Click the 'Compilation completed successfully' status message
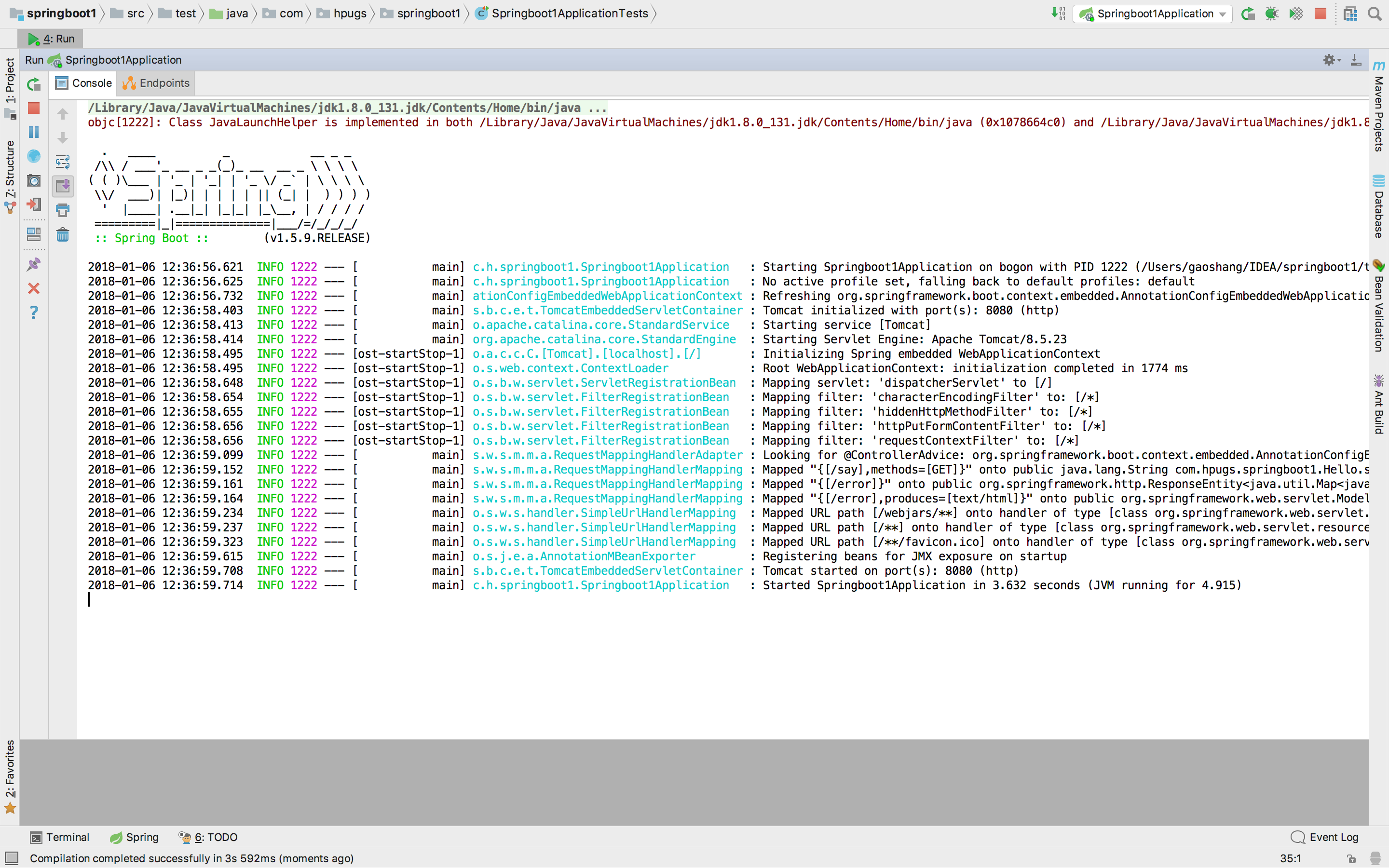1389x868 pixels. pos(191,858)
